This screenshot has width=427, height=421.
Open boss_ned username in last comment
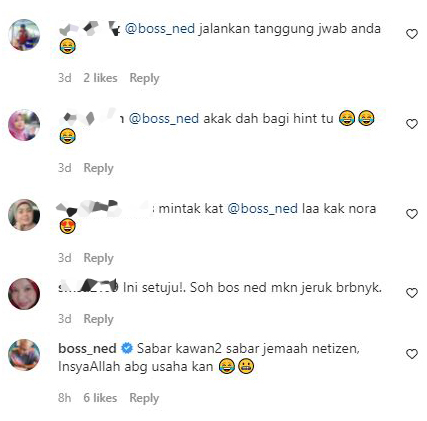(87, 349)
